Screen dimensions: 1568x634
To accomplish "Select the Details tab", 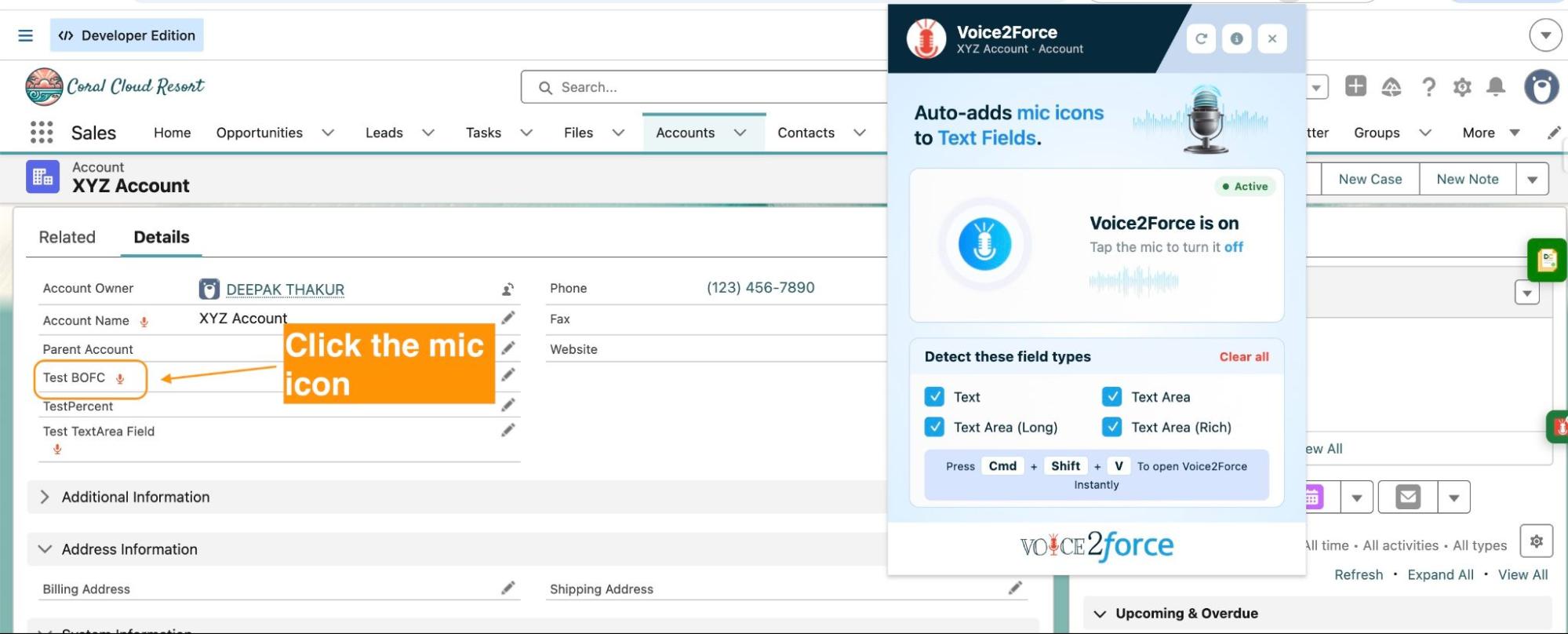I will click(162, 237).
